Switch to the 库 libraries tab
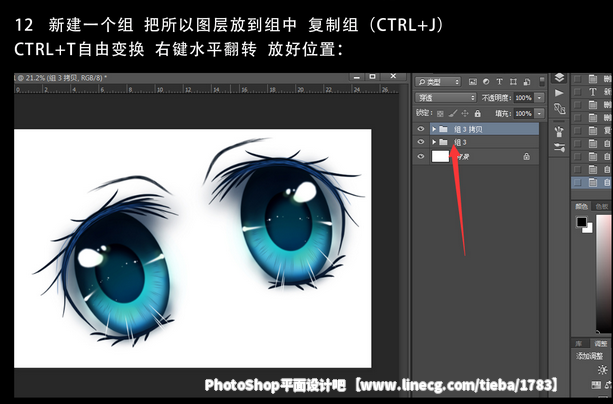The height and width of the screenshot is (404, 613). click(579, 344)
